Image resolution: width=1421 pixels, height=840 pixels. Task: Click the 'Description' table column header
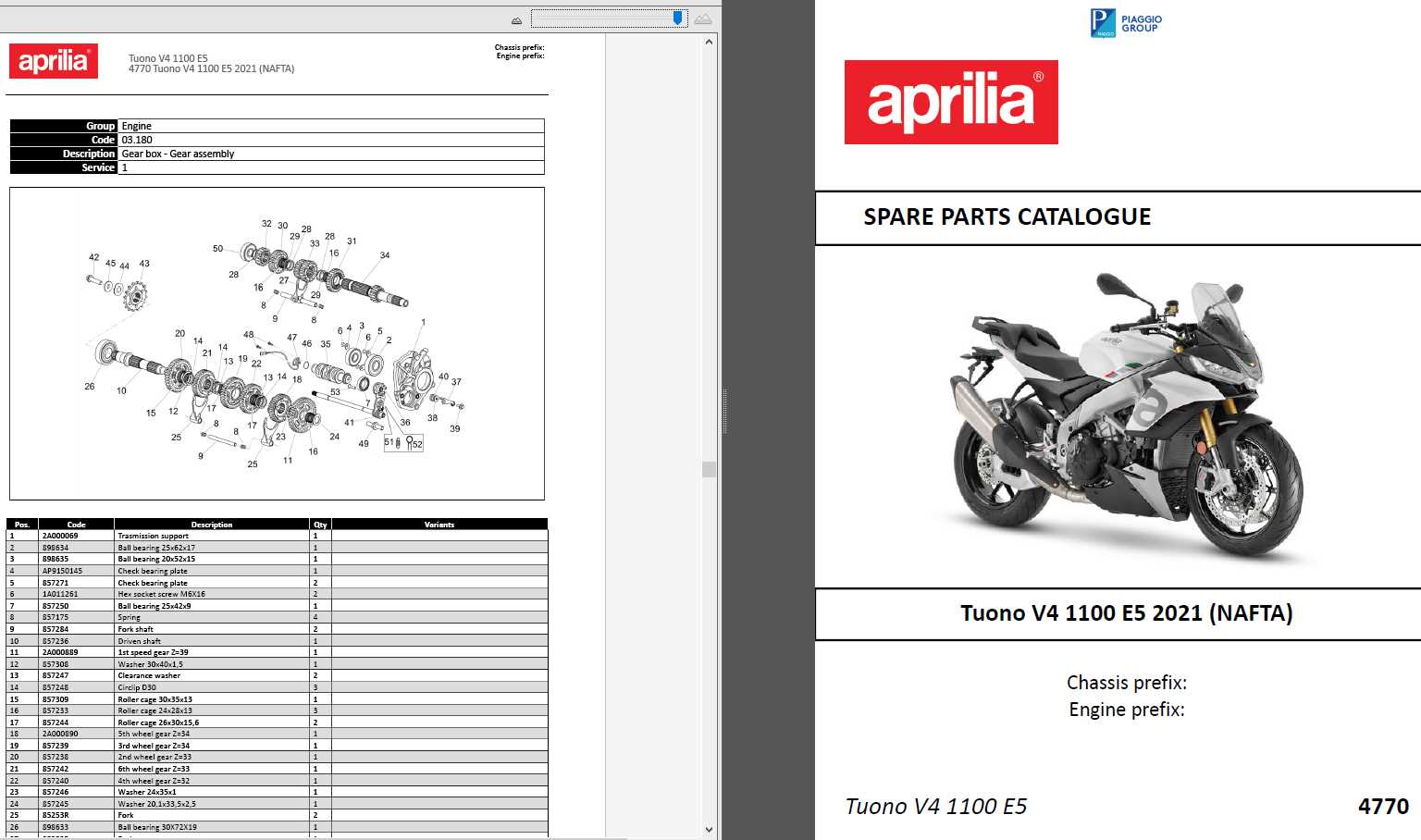click(212, 525)
